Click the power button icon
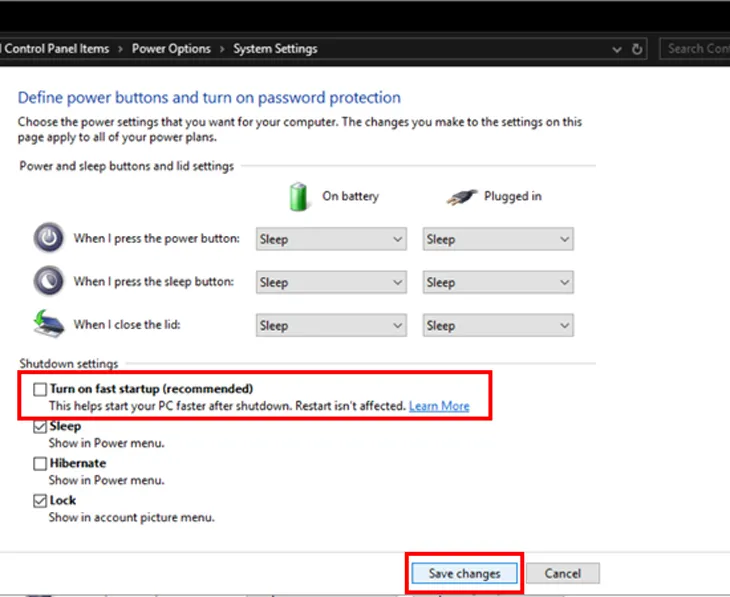The width and height of the screenshot is (730, 597). [47, 238]
